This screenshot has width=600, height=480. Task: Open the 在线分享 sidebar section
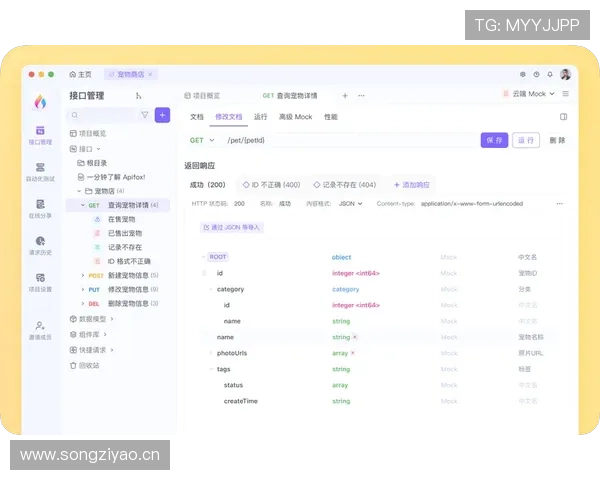tap(40, 209)
